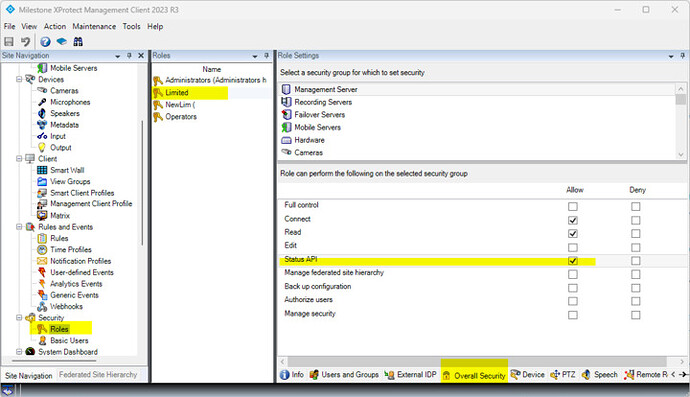
Task: Uncheck Allow for Connect
Action: coord(573,220)
